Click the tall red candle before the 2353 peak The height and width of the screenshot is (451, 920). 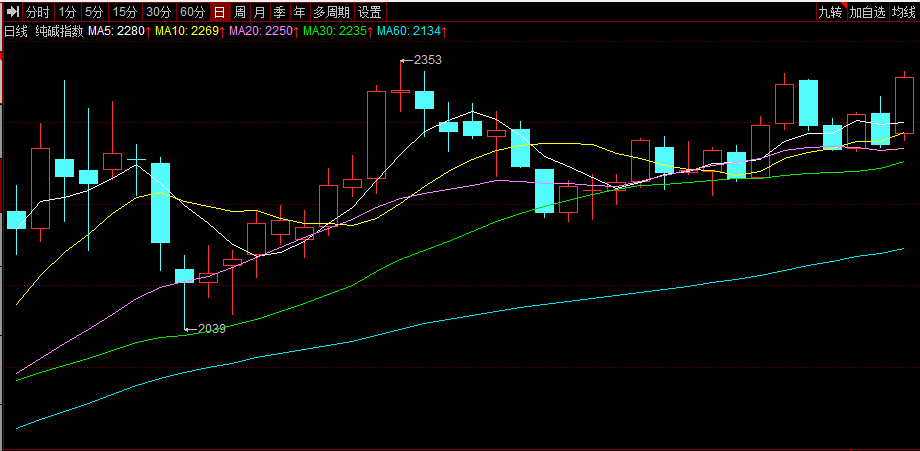[377, 135]
